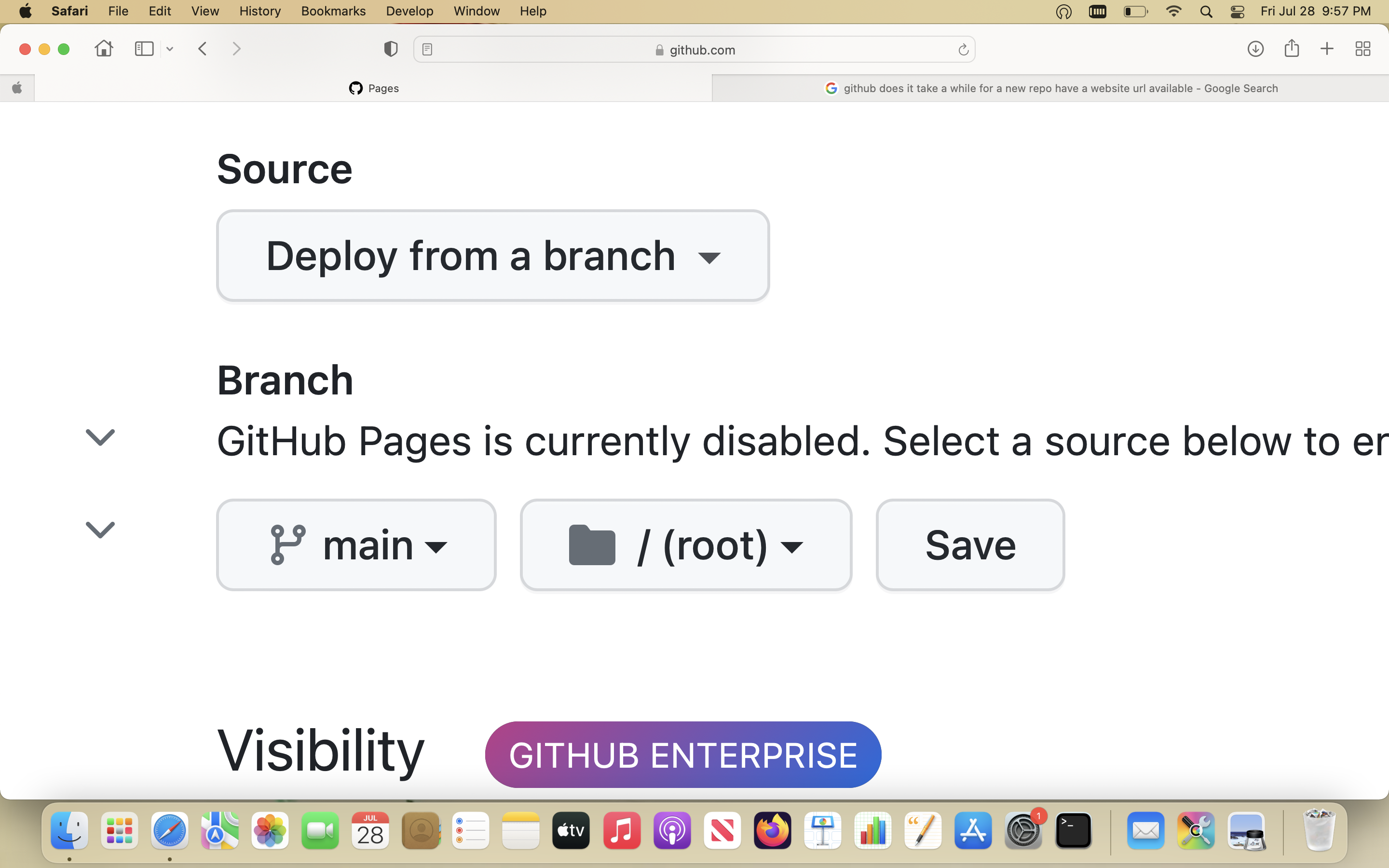Screen dimensions: 1389x868
Task: Go forward with the forward arrow
Action: pyautogui.click(x=236, y=49)
